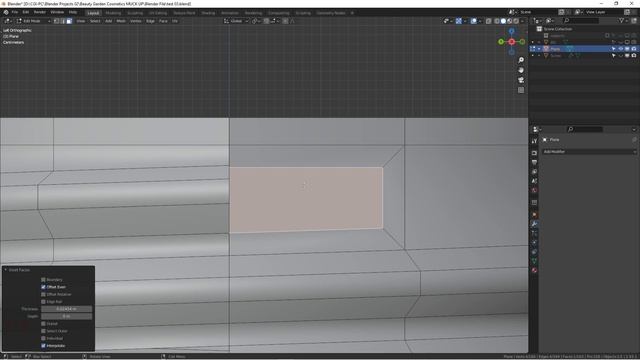Open the Mesh menu in header

[x=121, y=21]
